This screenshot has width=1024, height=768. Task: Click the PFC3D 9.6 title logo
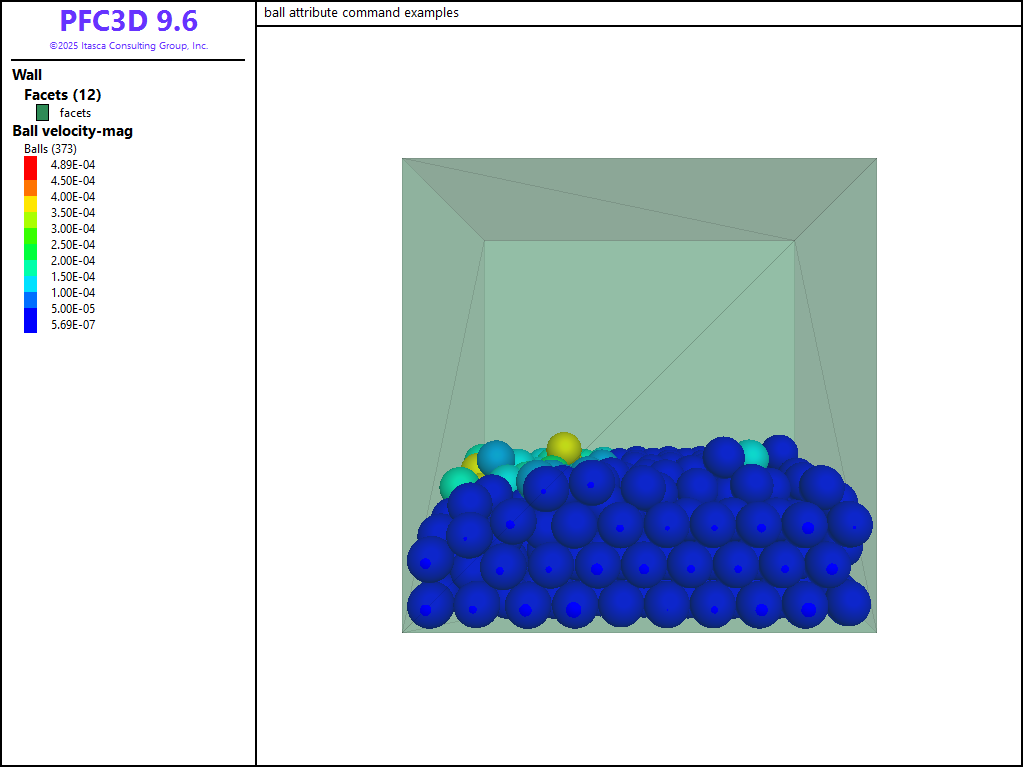coord(128,21)
